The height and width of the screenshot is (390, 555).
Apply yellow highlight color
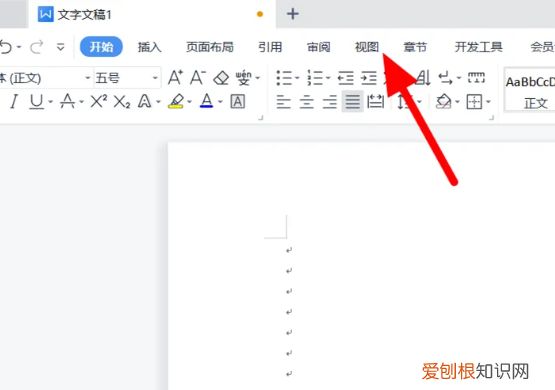pos(176,102)
